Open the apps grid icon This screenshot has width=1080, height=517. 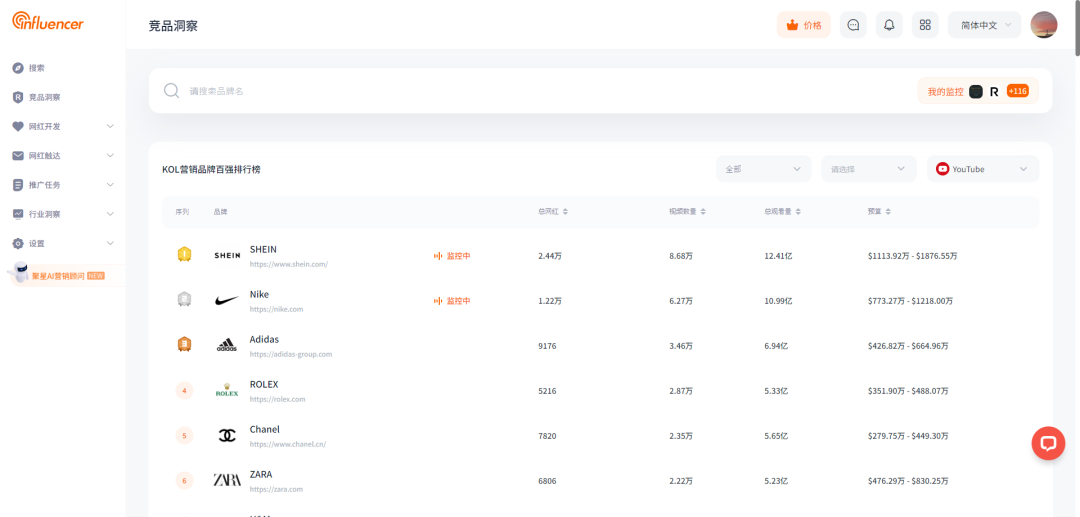[x=925, y=25]
